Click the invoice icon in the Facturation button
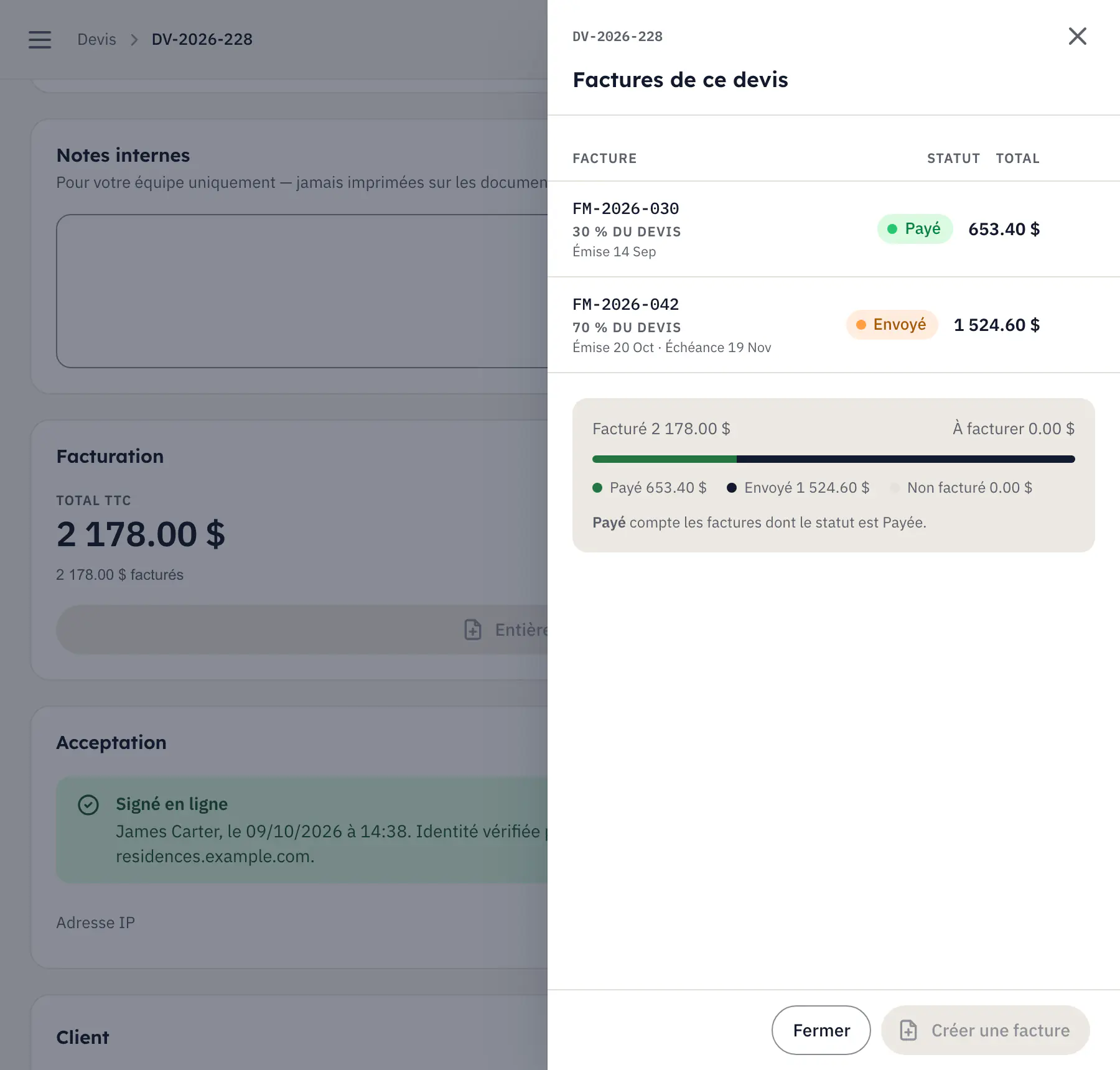 [x=473, y=630]
